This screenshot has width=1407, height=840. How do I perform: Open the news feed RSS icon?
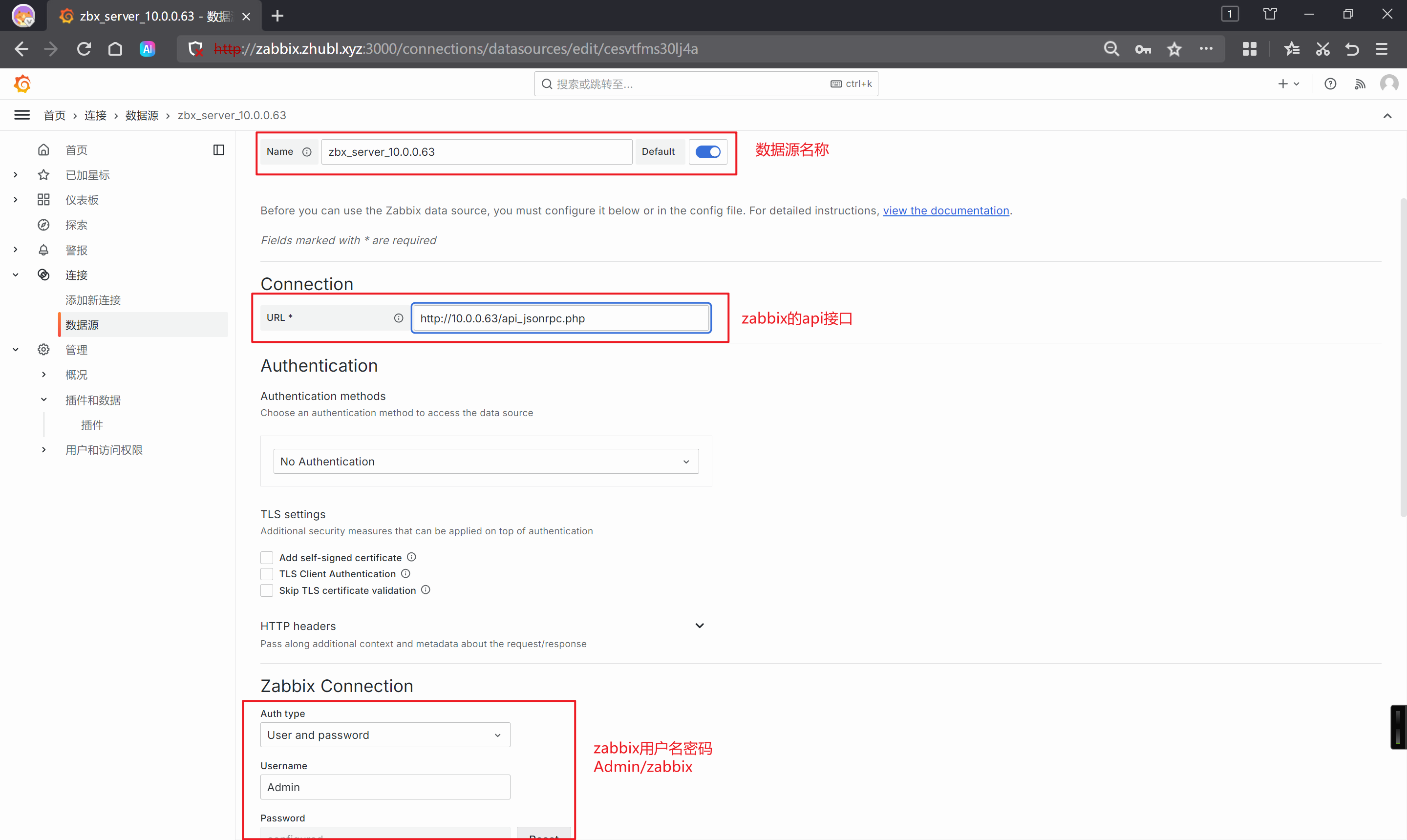pyautogui.click(x=1360, y=84)
